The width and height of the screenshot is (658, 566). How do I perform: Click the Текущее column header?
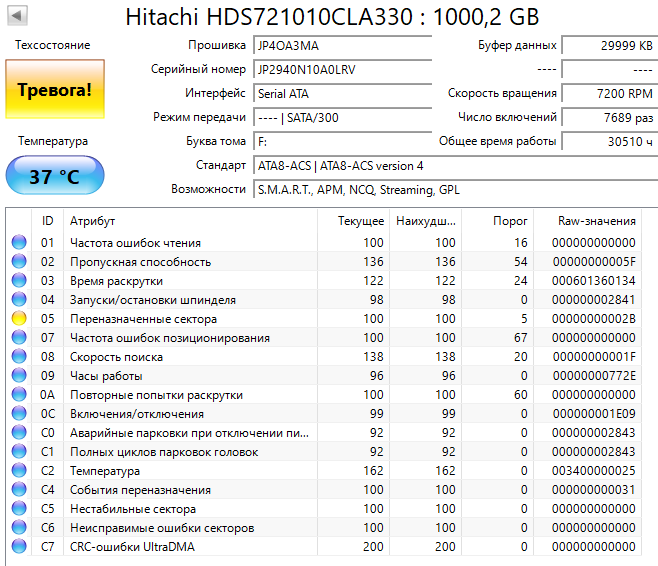[x=354, y=221]
